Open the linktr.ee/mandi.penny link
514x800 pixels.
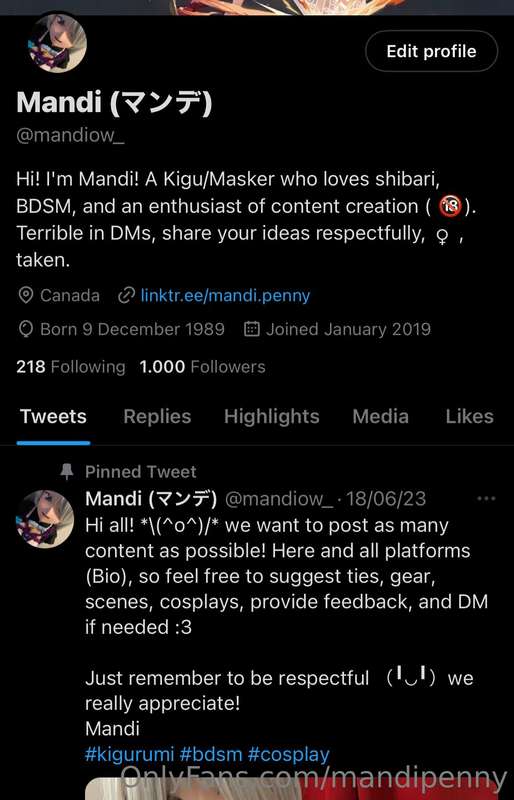pos(225,295)
